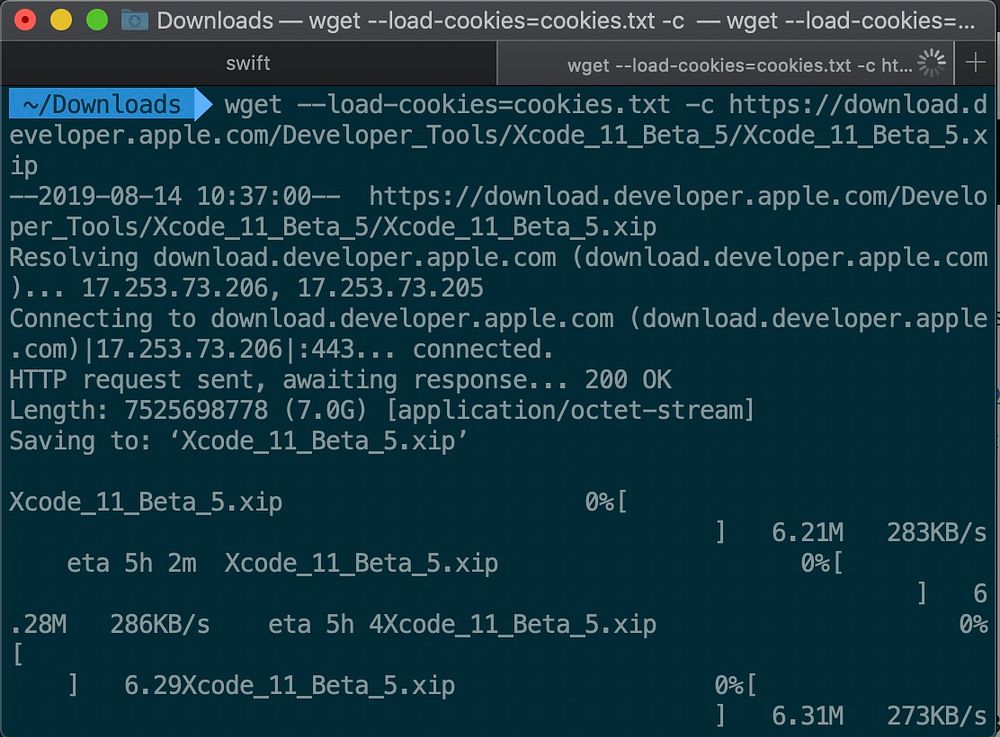The image size is (1000, 737).
Task: Click 'HTTP request sent, awaiting response...' text
Action: click(288, 379)
